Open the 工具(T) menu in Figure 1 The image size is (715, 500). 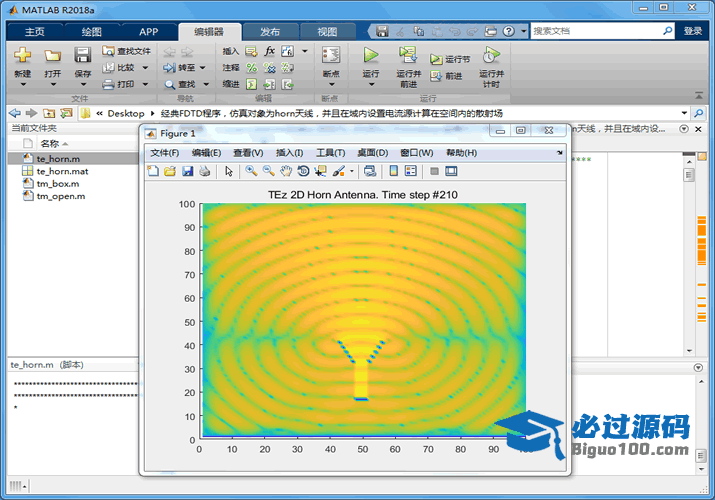click(331, 153)
